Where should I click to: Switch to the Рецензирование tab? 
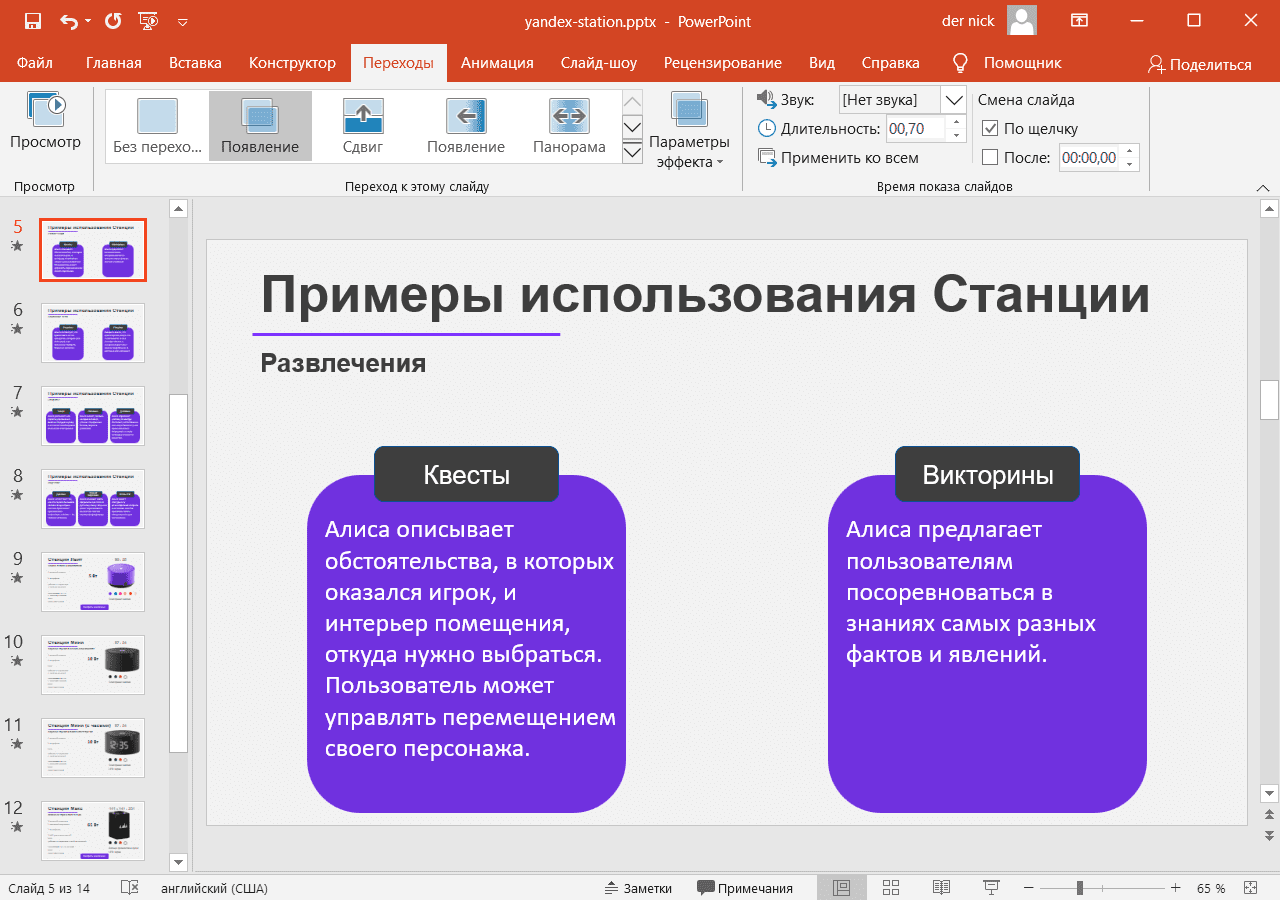[723, 63]
